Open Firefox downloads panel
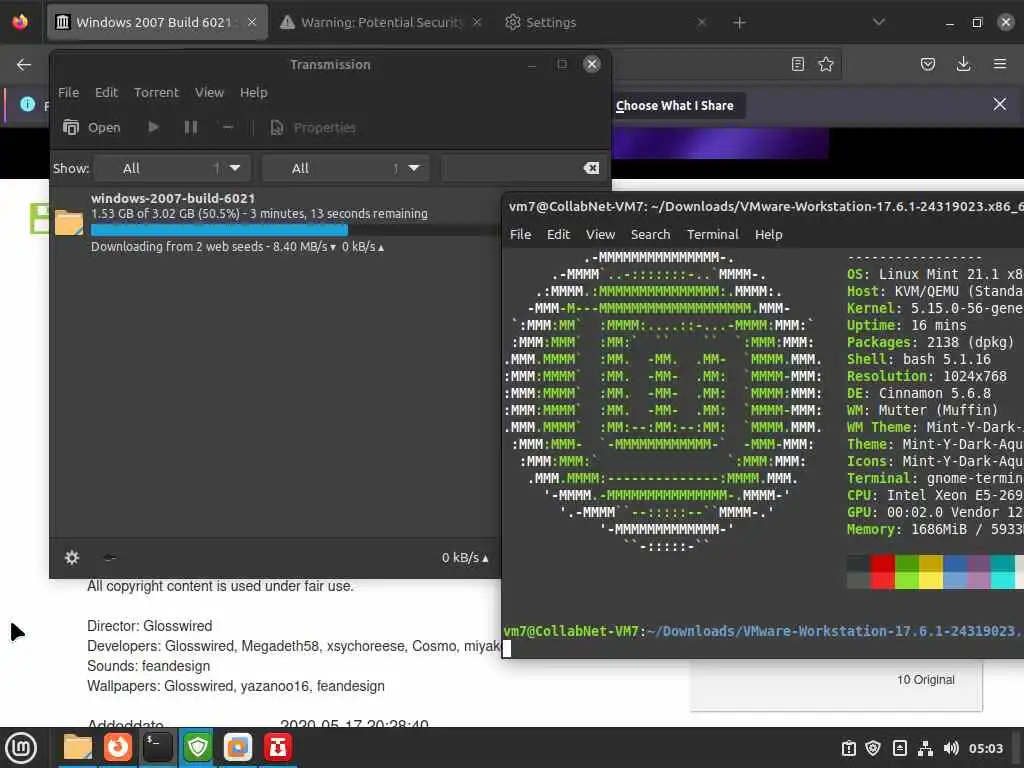This screenshot has height=768, width=1024. point(963,64)
